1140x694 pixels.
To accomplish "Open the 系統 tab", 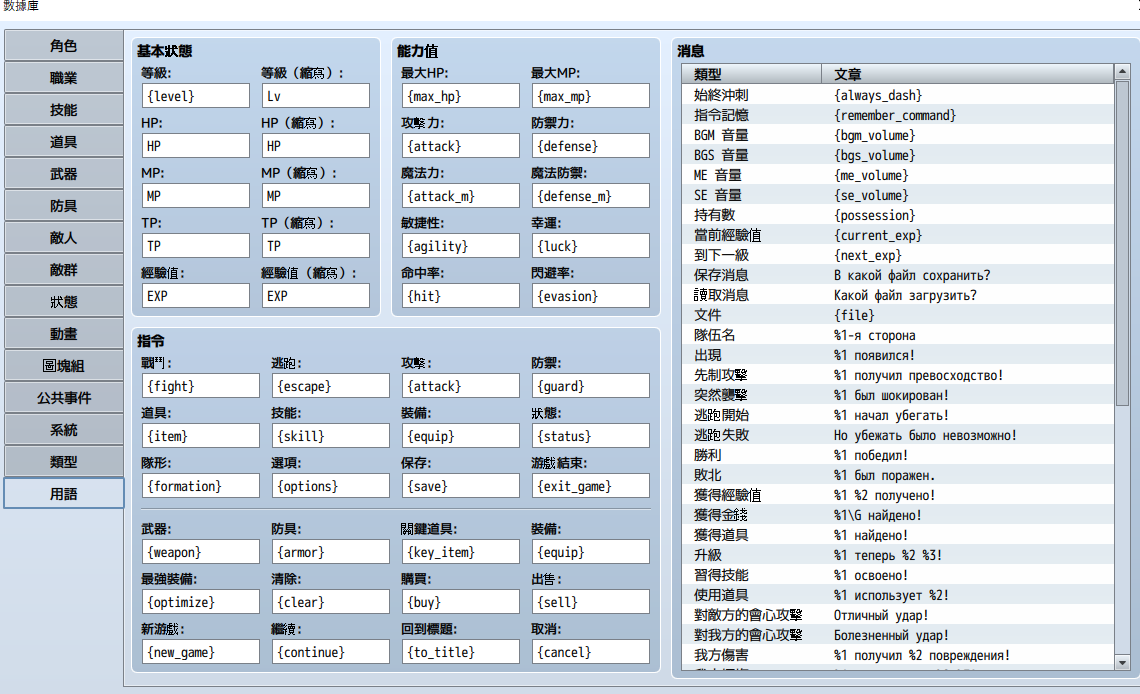I will [64, 429].
